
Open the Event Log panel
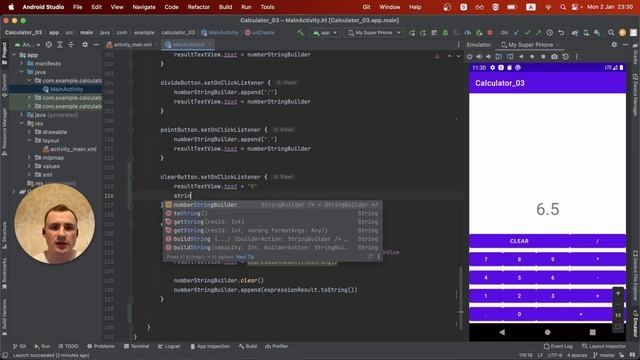558,346
